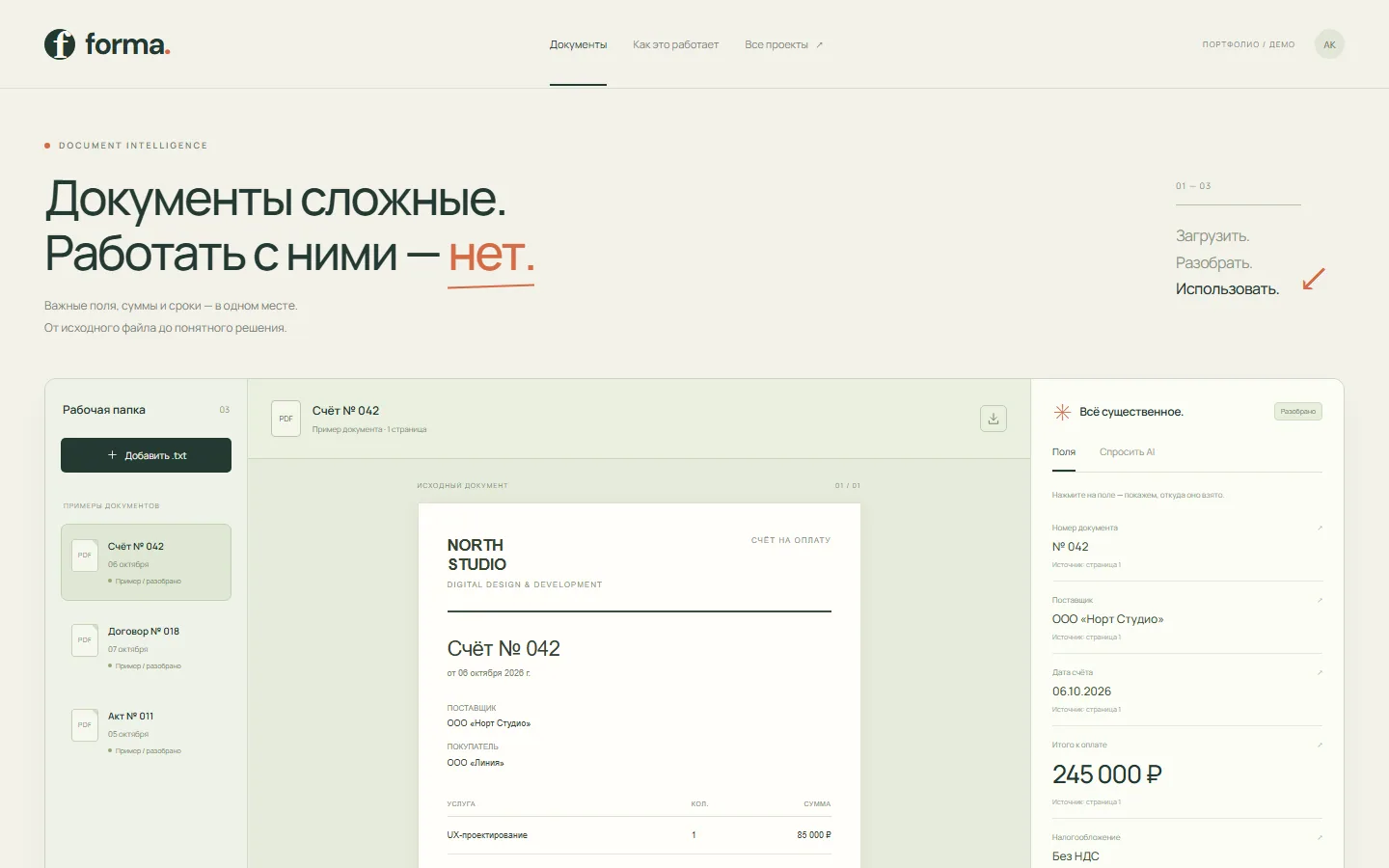
Task: Select the Использовать step
Action: 1227,289
